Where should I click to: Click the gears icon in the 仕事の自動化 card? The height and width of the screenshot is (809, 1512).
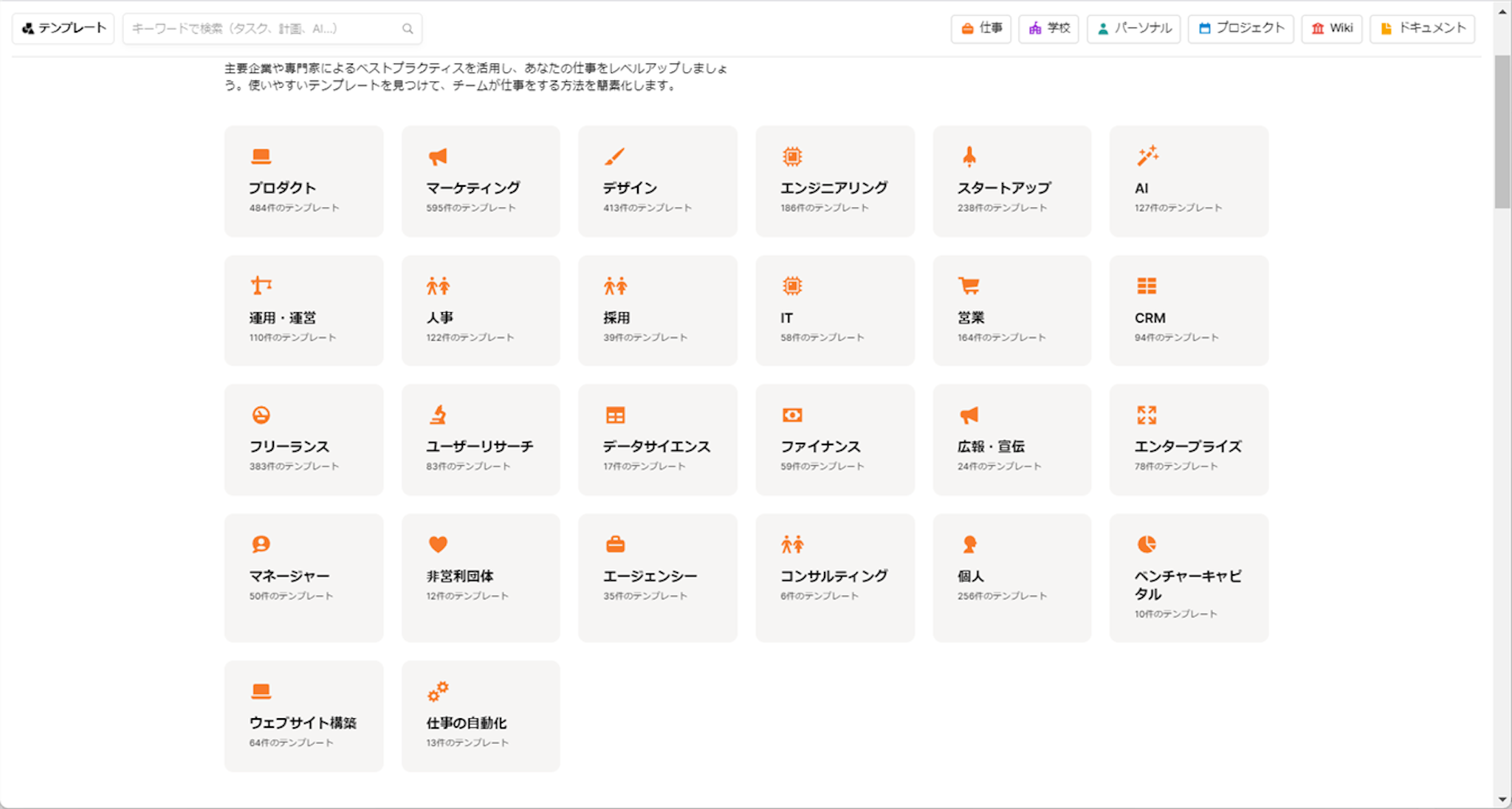point(438,692)
